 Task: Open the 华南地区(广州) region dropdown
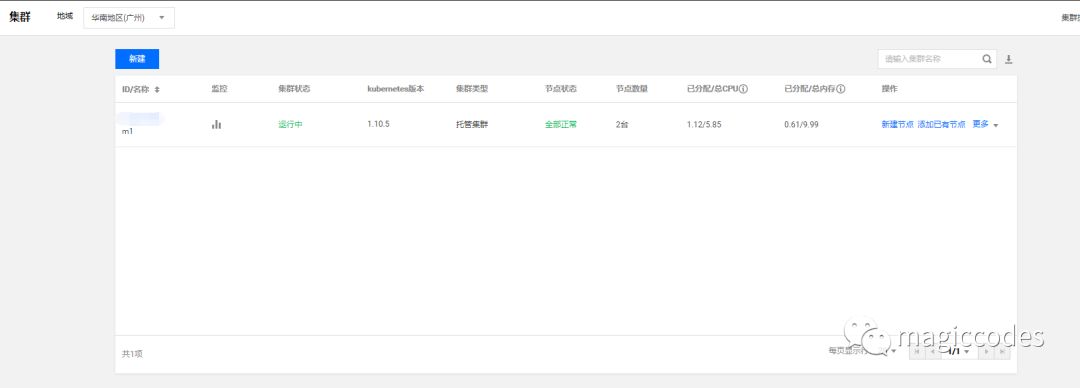tap(129, 18)
